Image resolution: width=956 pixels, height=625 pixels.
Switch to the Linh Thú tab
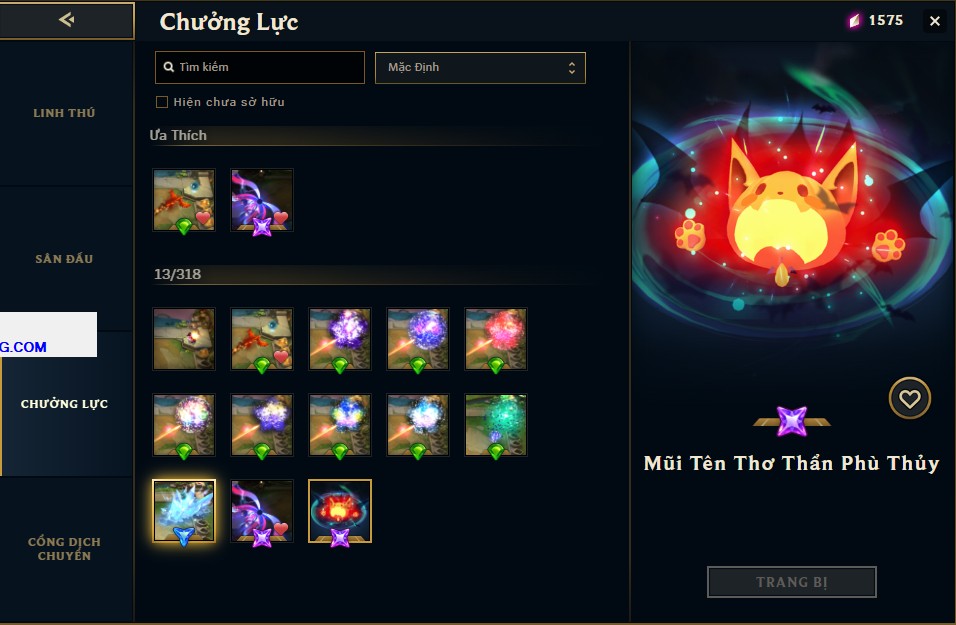pyautogui.click(x=64, y=113)
